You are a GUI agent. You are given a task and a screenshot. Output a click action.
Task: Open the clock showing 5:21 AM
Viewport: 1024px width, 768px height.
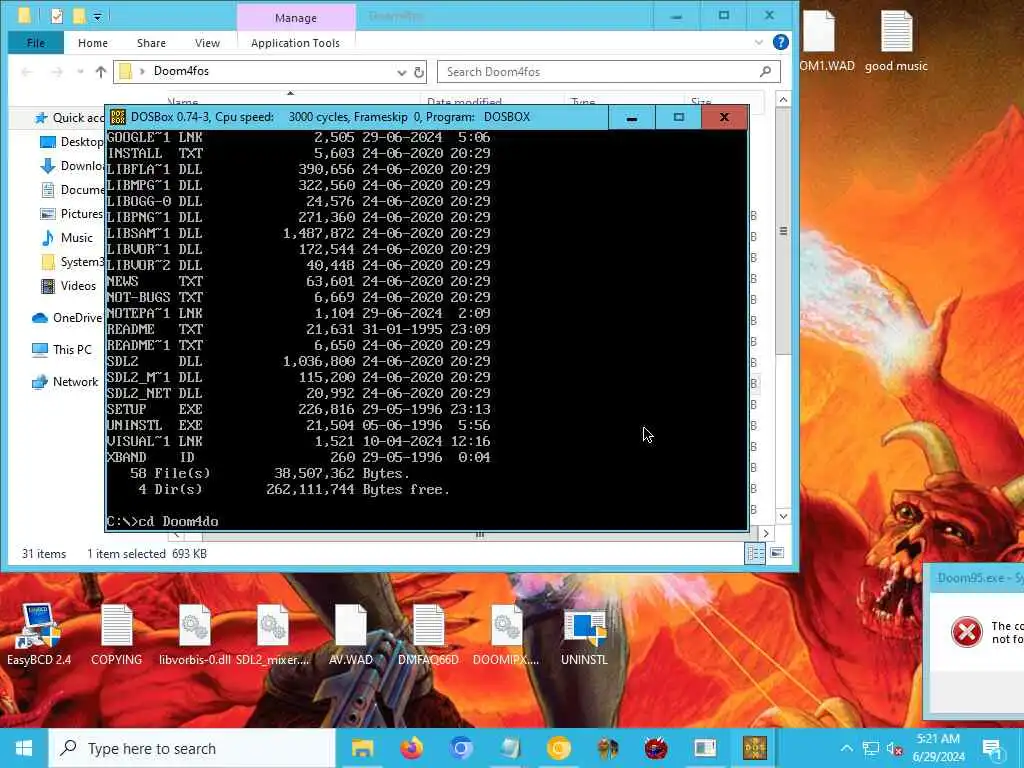point(938,748)
